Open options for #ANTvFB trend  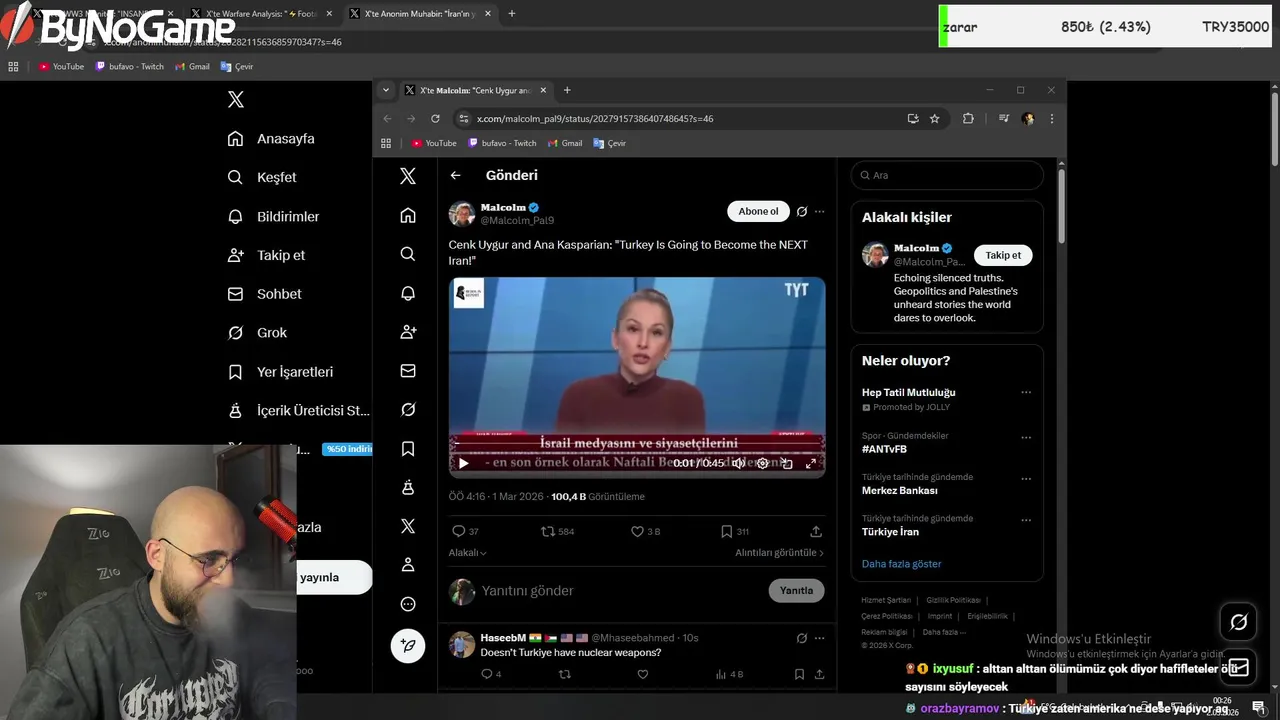coord(1026,437)
